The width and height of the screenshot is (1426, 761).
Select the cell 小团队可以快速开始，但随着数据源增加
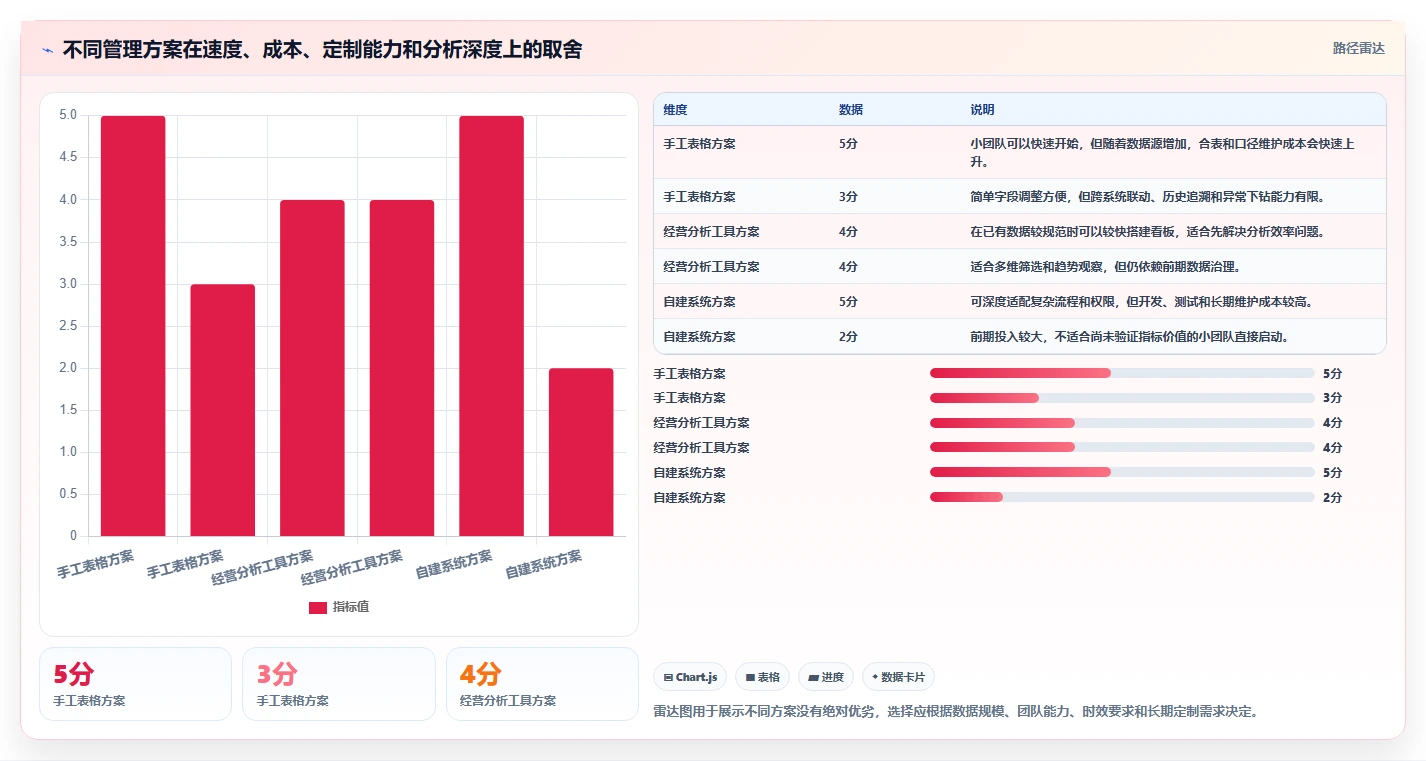(x=1172, y=152)
